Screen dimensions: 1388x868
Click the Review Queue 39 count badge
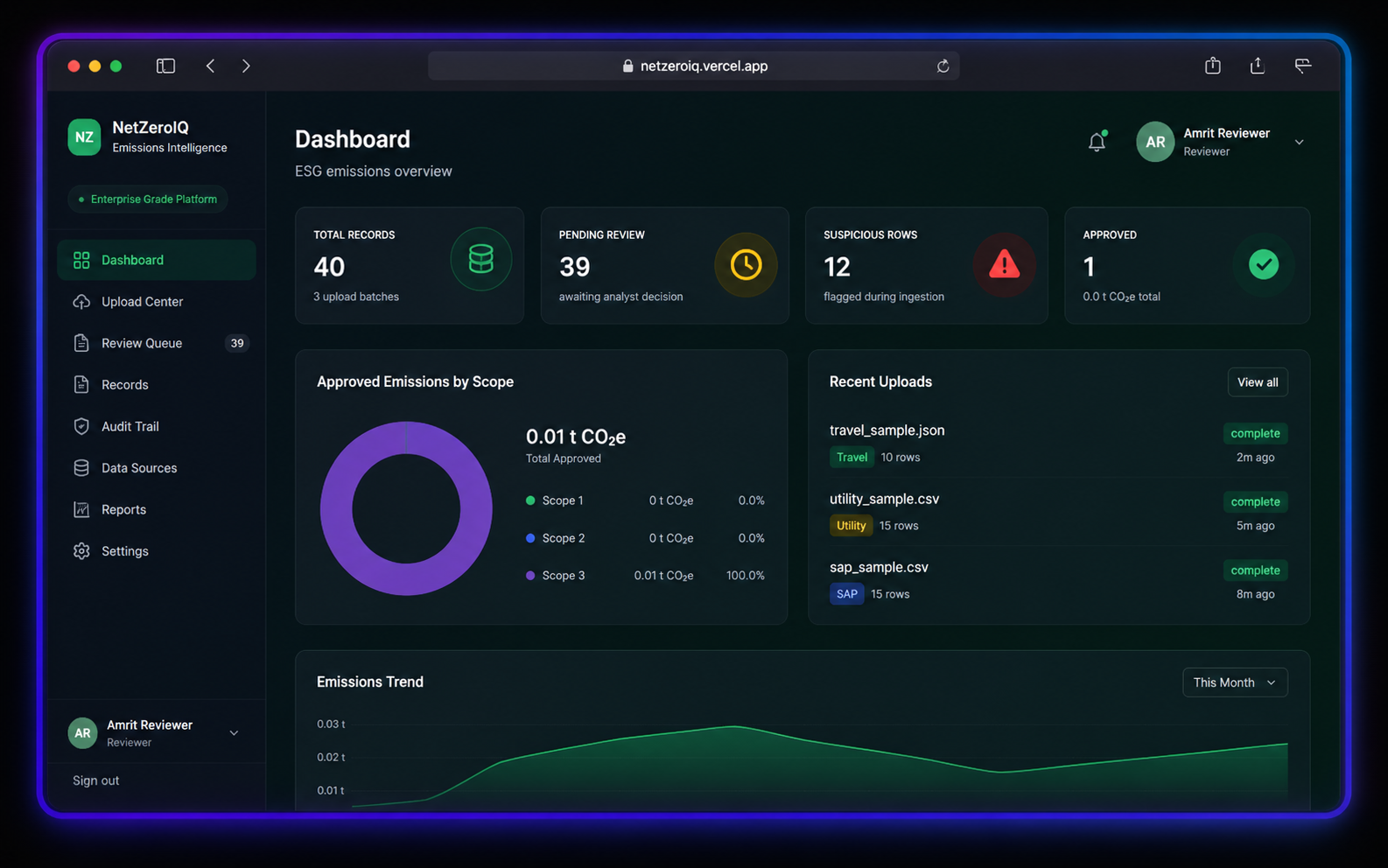pos(237,343)
